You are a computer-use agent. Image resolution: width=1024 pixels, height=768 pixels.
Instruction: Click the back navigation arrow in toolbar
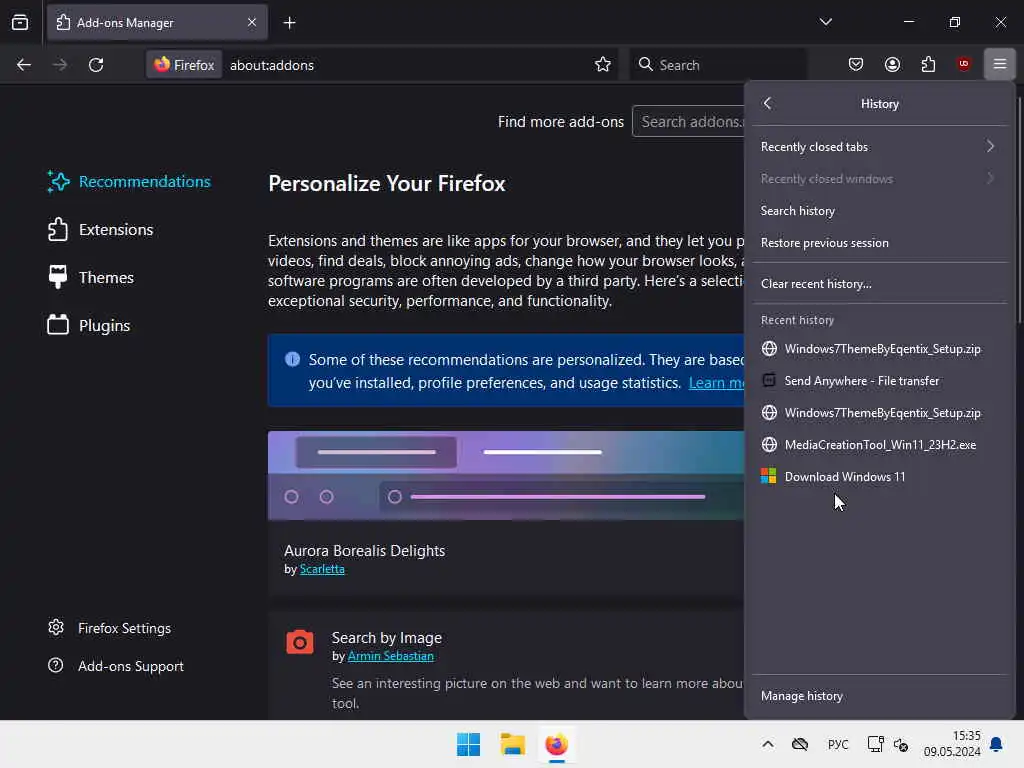[x=24, y=65]
